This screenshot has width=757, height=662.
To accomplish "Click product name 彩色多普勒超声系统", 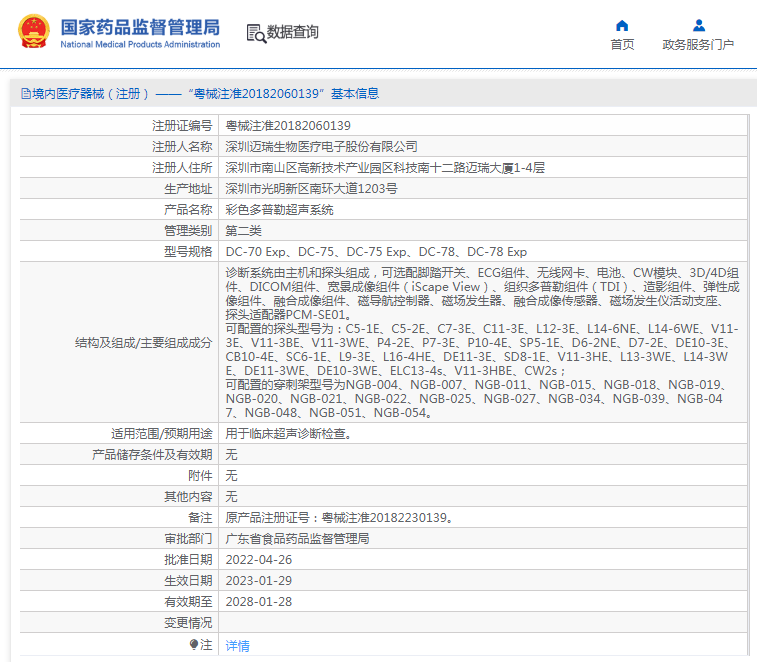I will click(280, 210).
